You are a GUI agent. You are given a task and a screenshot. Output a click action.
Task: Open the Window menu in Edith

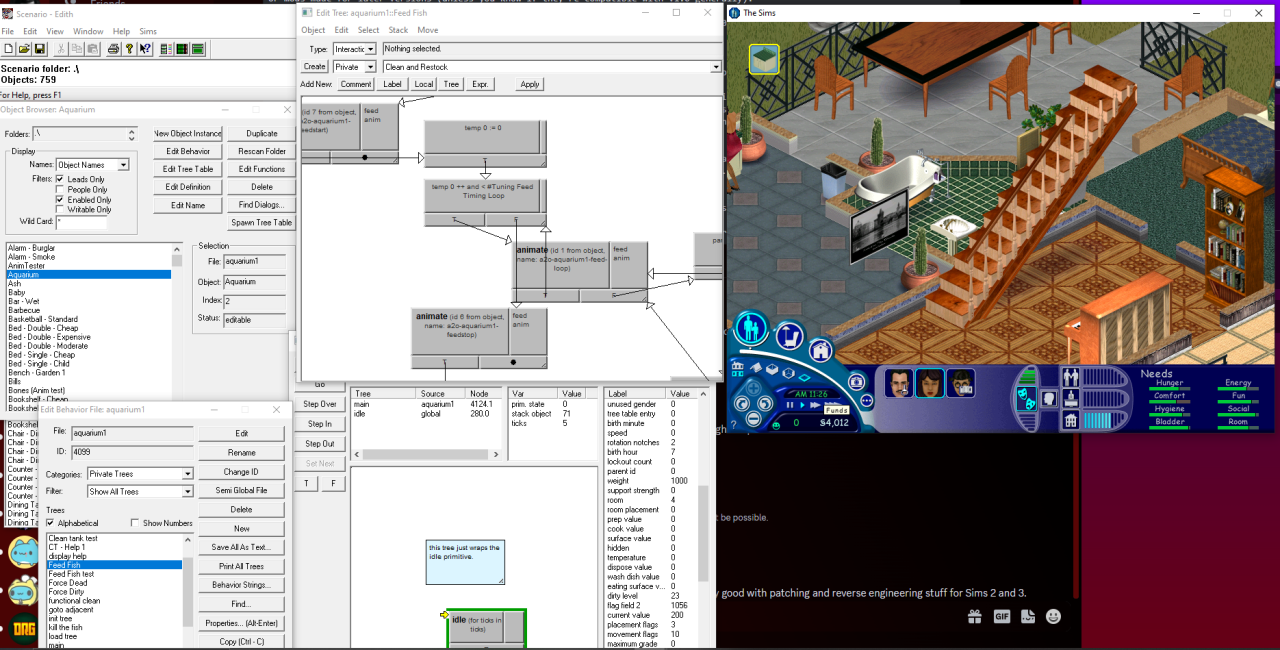[x=88, y=32]
